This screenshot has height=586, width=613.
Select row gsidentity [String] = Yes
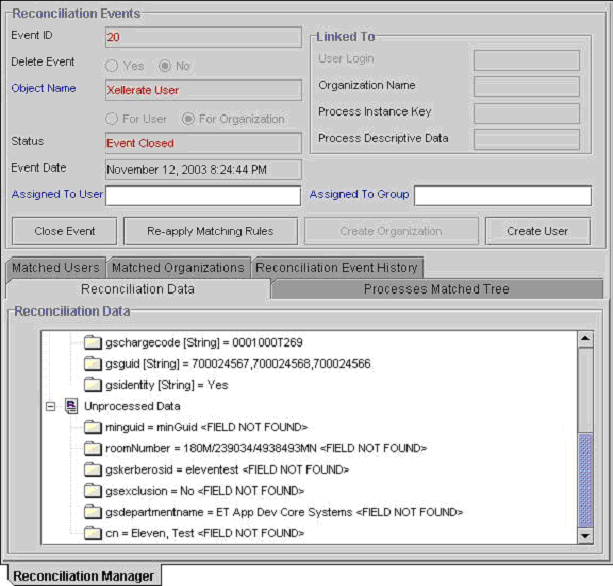click(167, 385)
